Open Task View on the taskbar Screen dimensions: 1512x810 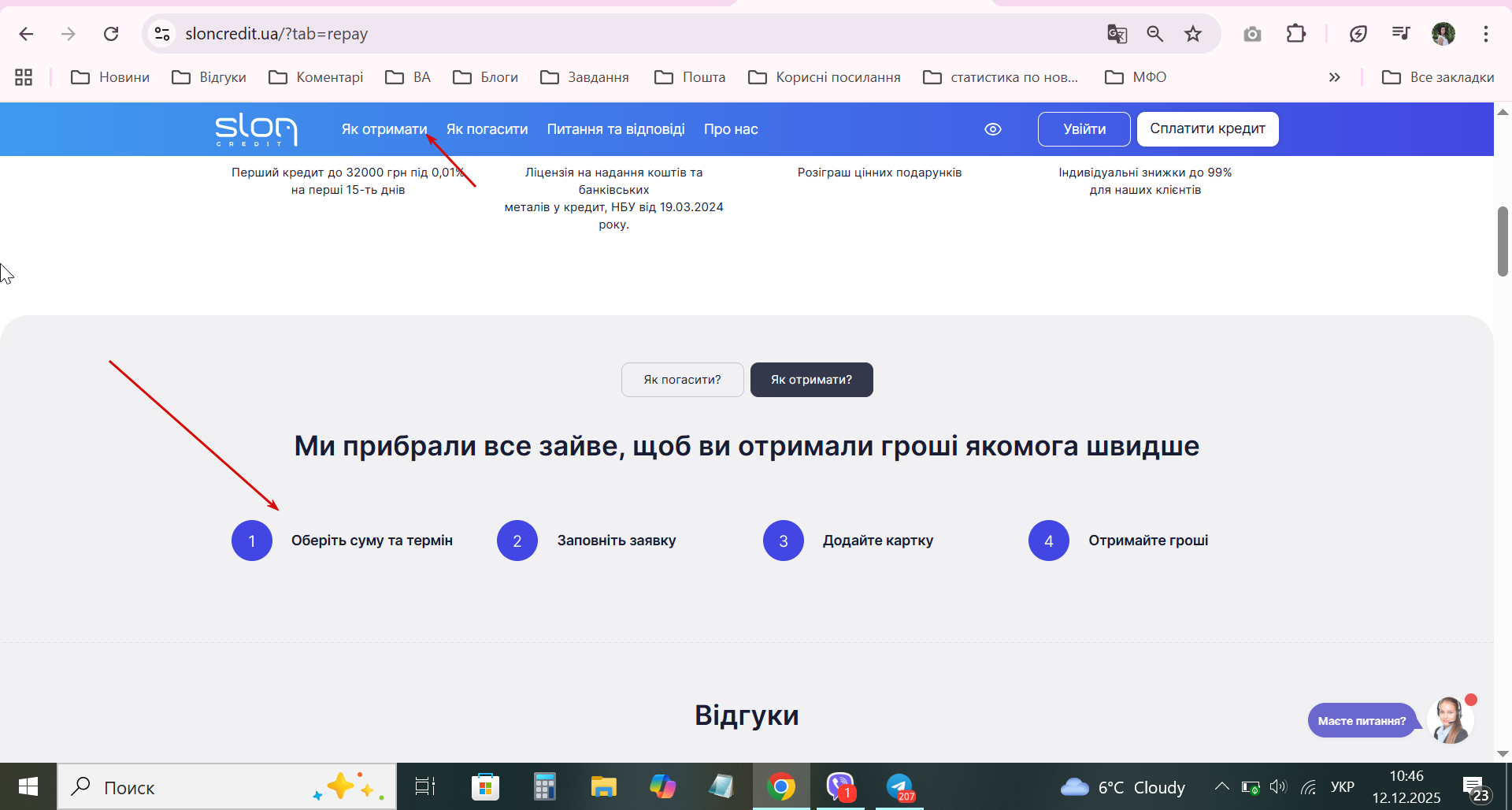coord(425,786)
